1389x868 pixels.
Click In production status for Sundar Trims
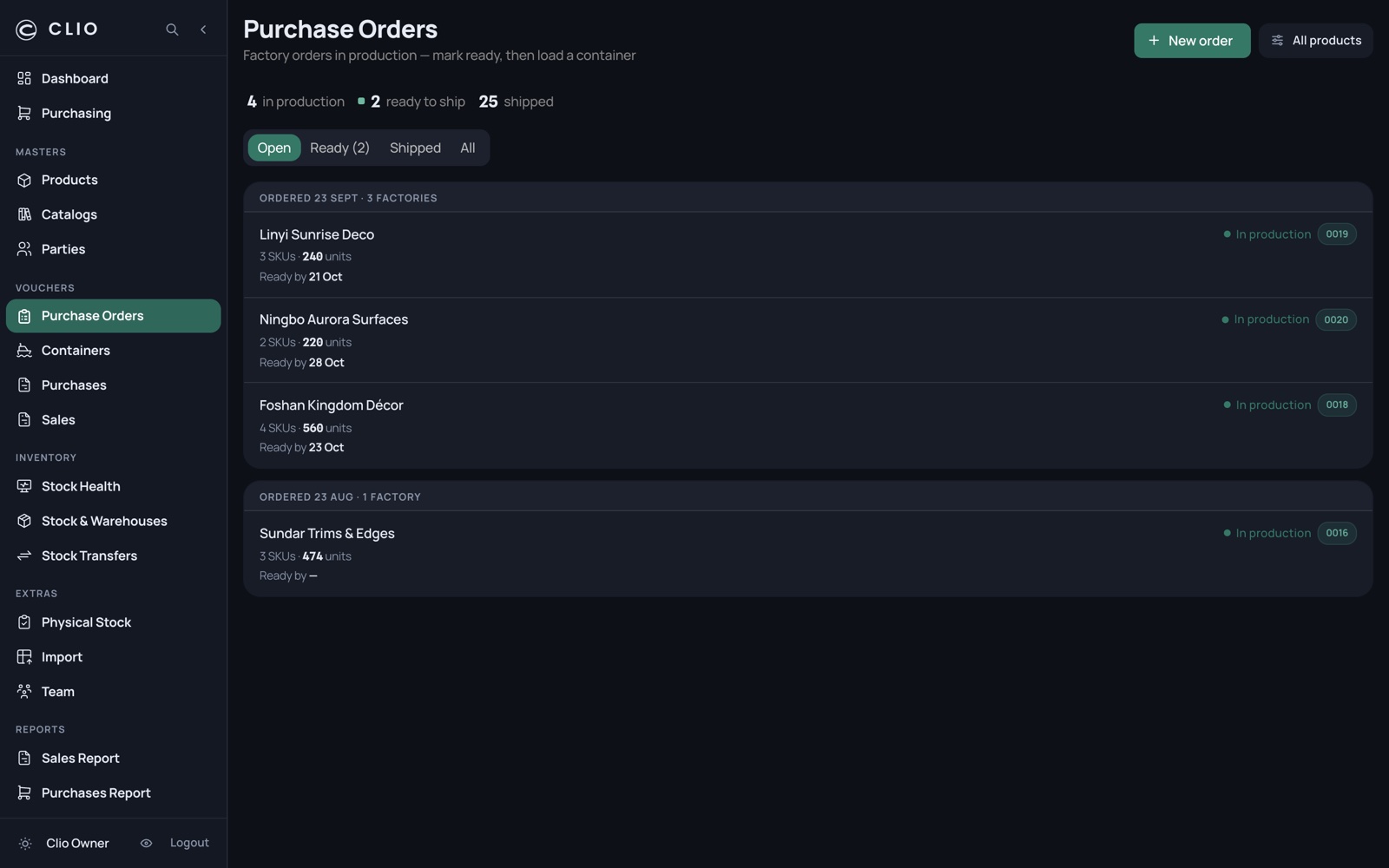(x=1267, y=534)
